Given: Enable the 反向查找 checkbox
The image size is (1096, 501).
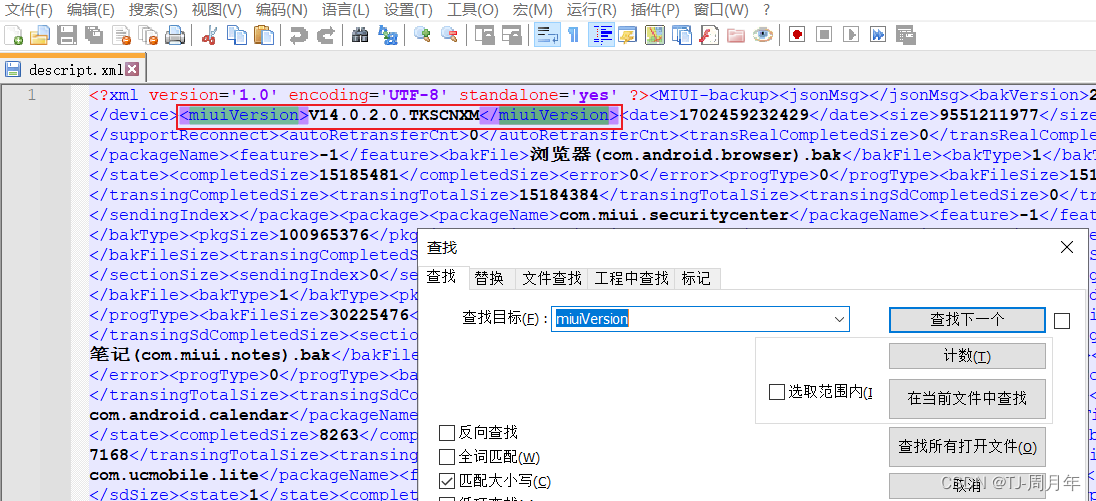Looking at the screenshot, I should click(x=447, y=433).
